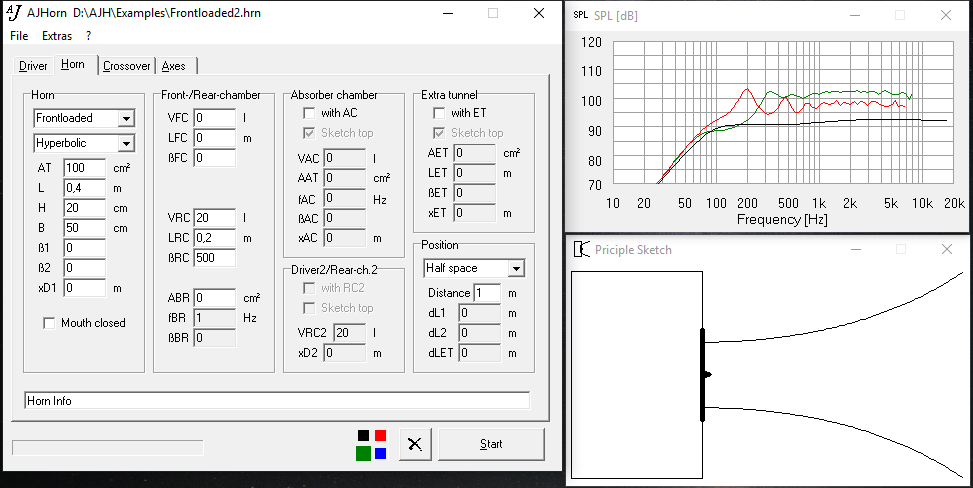Enable the 'with ET' checkbox

(439, 113)
